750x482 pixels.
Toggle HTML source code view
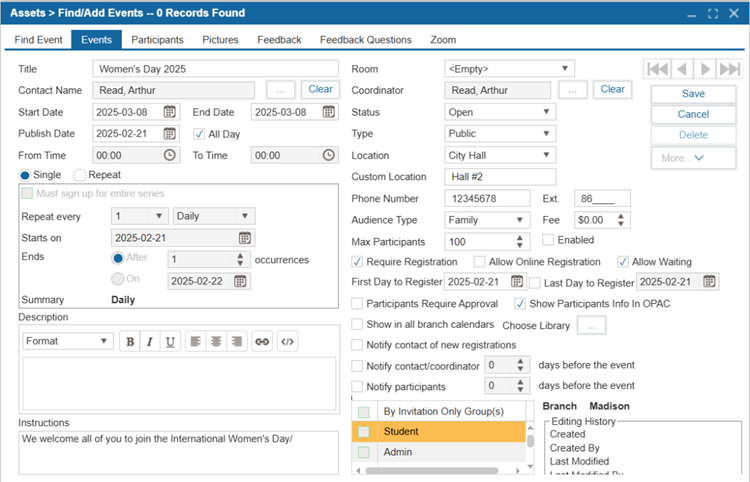click(x=287, y=341)
